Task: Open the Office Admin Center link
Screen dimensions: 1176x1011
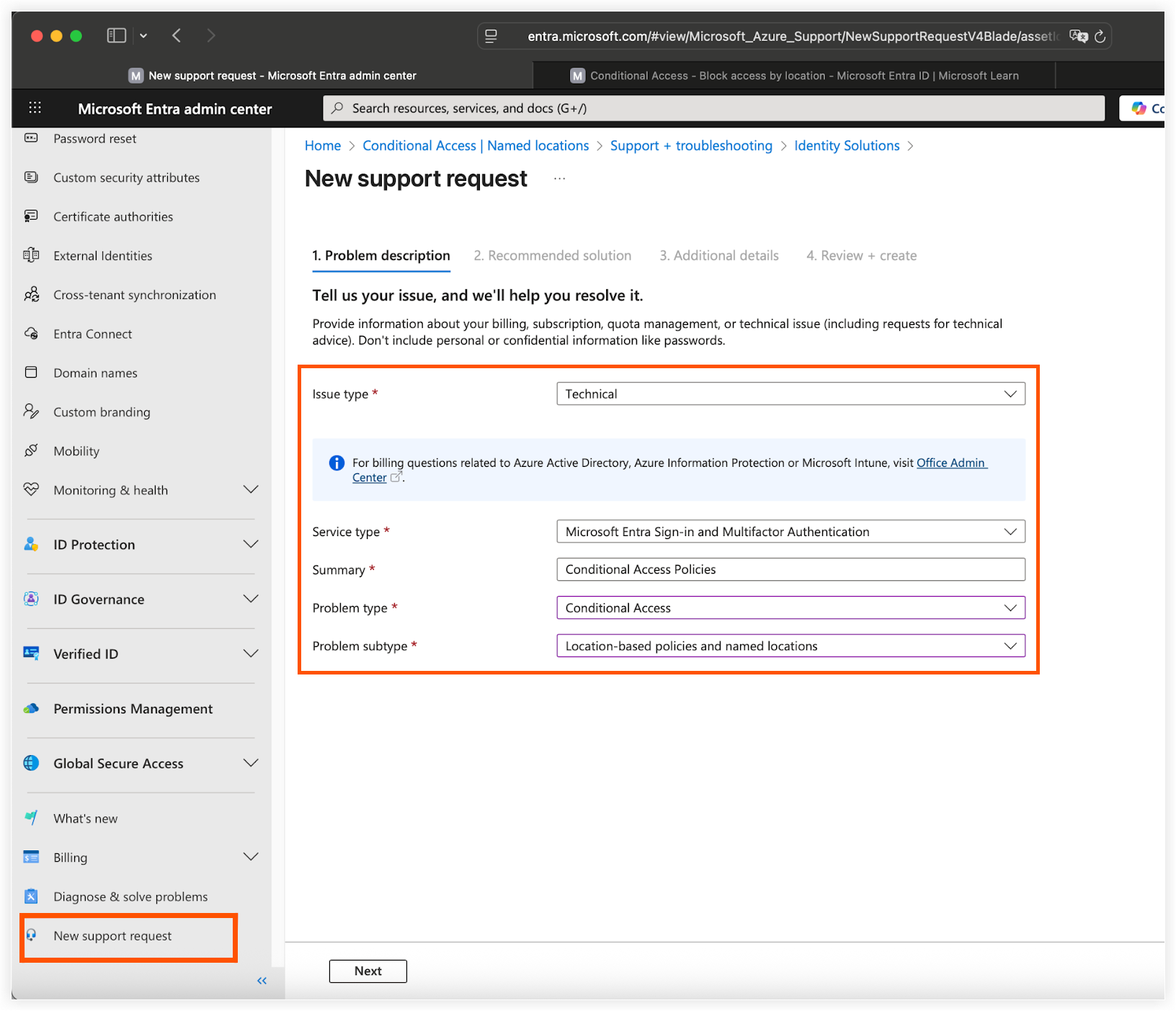Action: pyautogui.click(x=951, y=463)
